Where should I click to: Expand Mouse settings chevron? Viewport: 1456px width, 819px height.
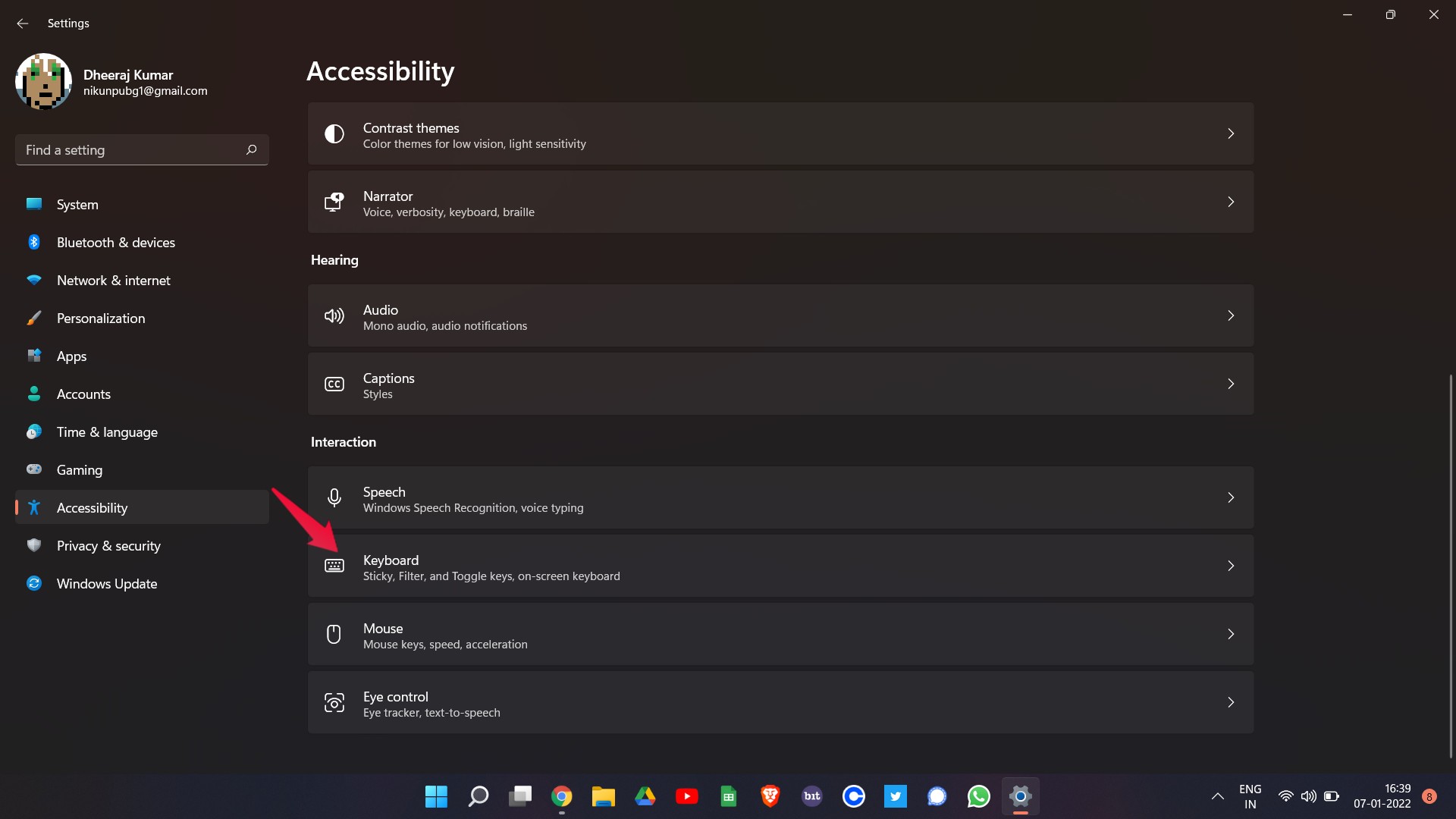[x=1231, y=634]
